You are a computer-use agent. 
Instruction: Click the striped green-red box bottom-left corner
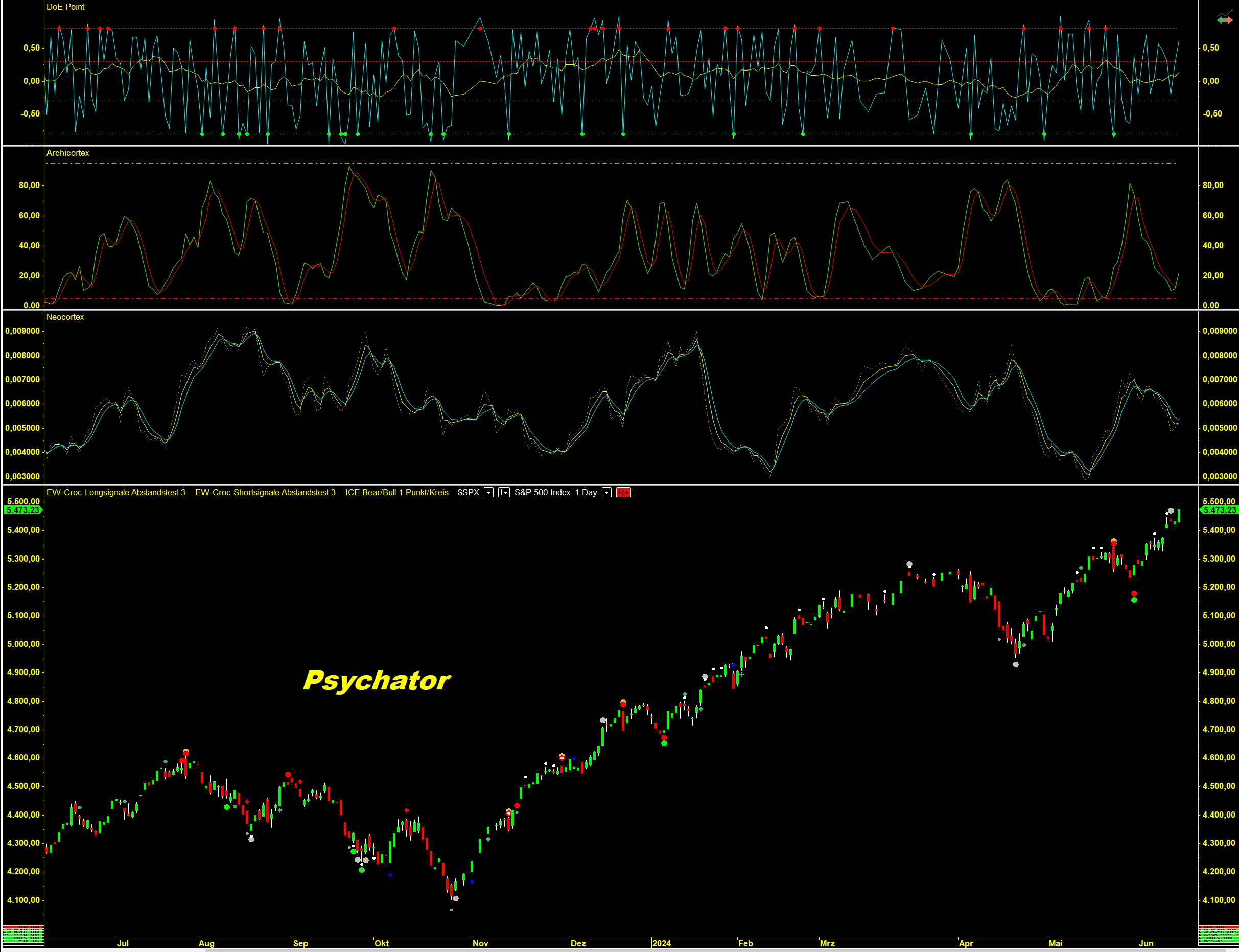click(22, 935)
